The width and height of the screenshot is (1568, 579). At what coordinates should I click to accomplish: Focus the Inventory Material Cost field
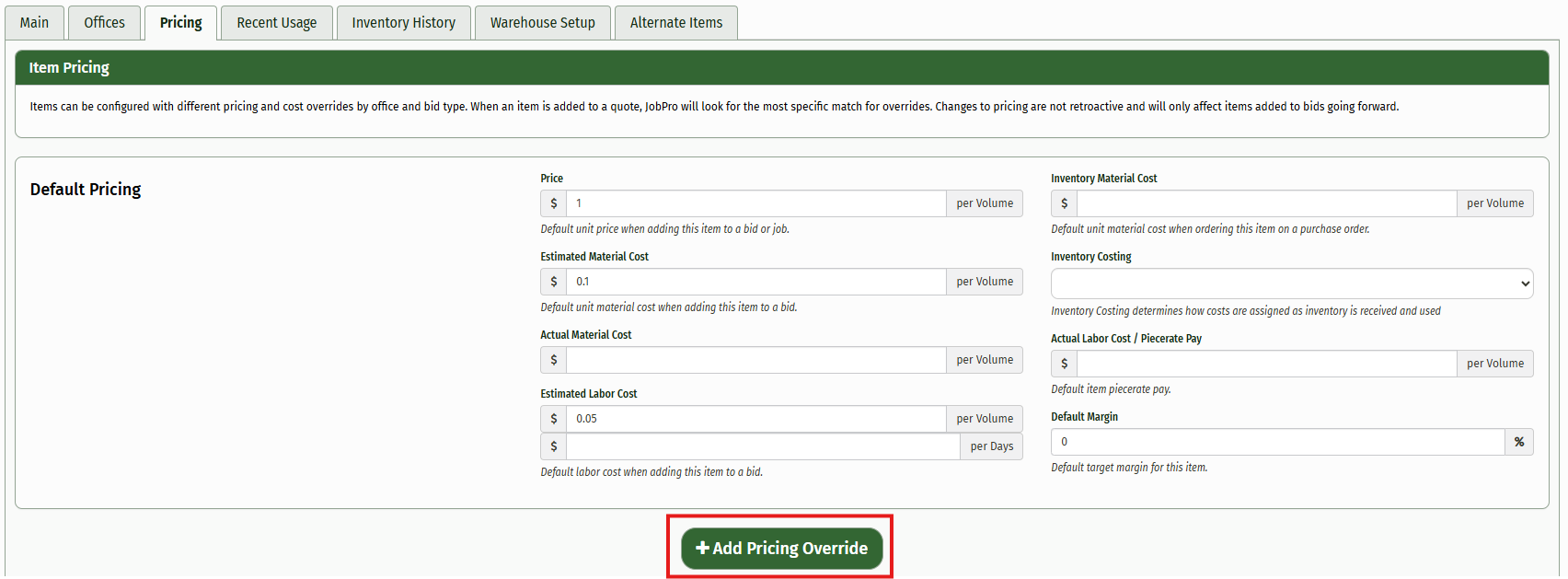tap(1266, 203)
